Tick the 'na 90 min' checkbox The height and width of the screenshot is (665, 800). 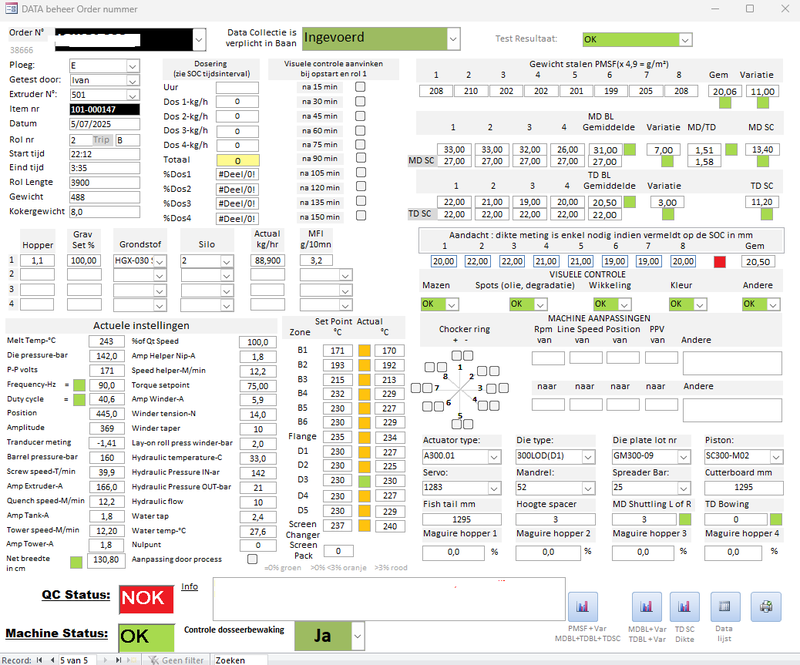[360, 159]
